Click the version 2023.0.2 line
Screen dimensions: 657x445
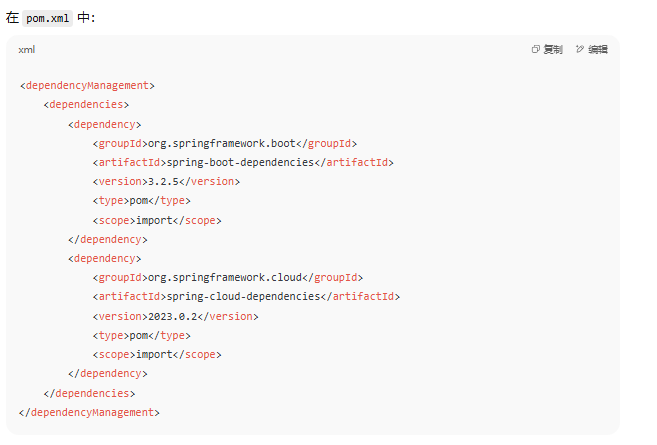175,316
